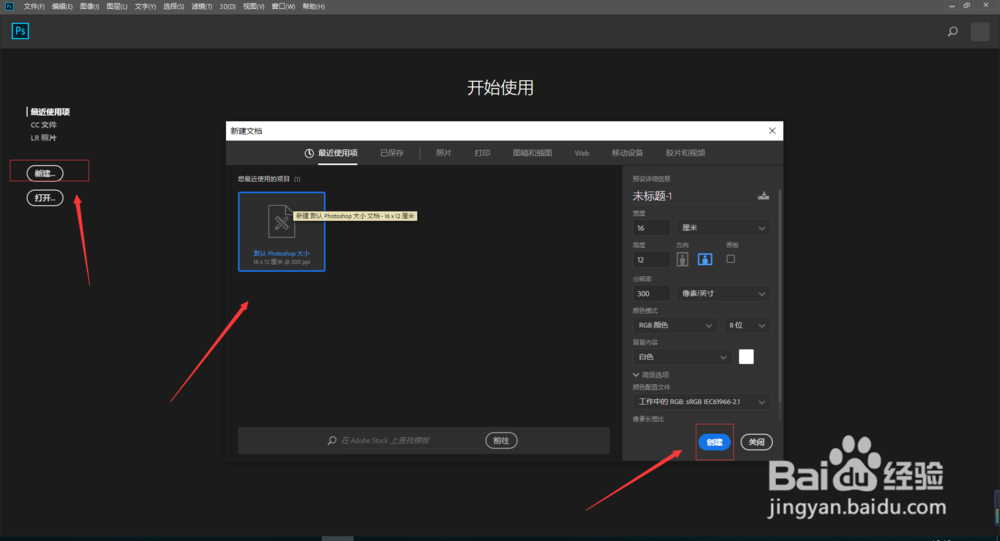The image size is (1000, 541).
Task: Click the search magnifier icon at top right
Action: pos(953,31)
